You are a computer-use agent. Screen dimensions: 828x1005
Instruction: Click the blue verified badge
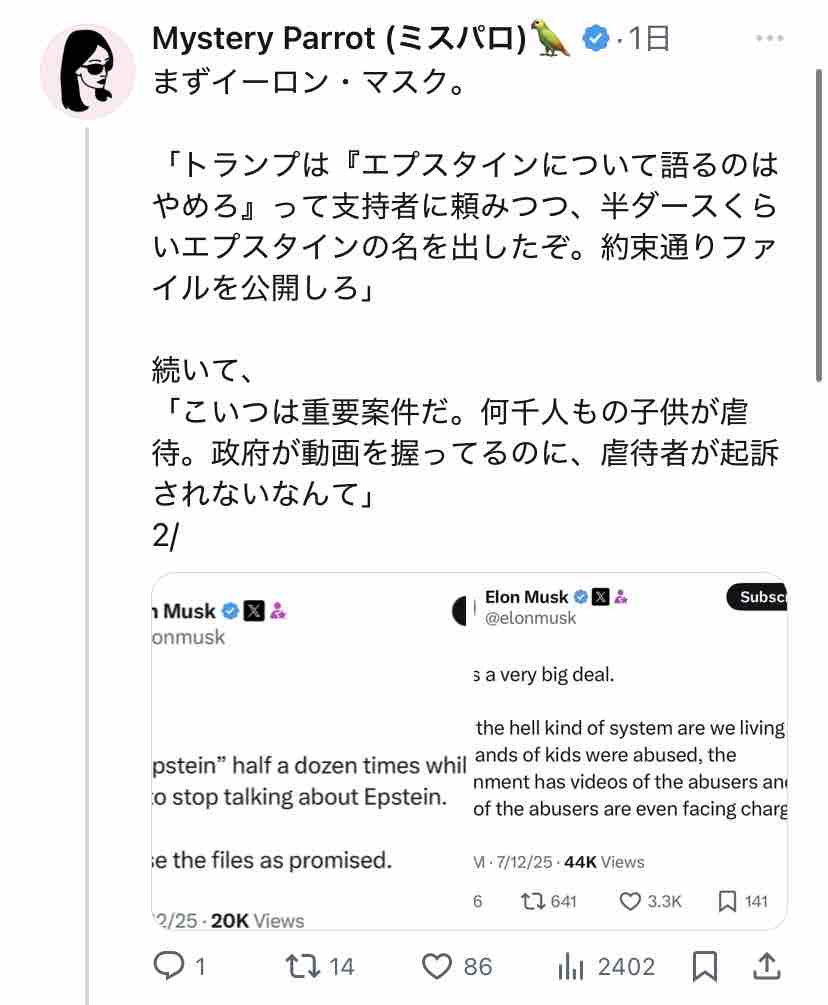(x=596, y=39)
